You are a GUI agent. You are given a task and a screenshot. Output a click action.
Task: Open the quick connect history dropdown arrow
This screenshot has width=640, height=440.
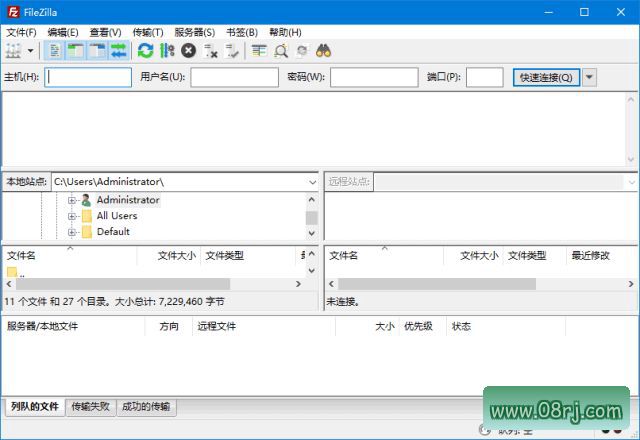pyautogui.click(x=589, y=77)
